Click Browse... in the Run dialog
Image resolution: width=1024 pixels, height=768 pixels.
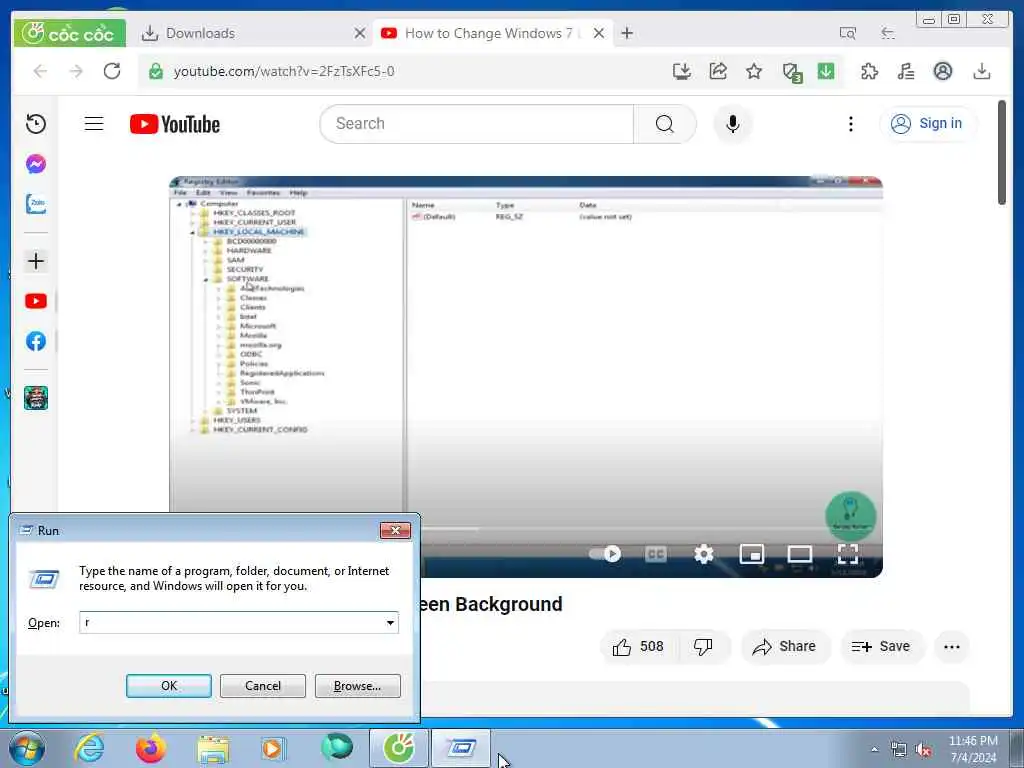357,686
